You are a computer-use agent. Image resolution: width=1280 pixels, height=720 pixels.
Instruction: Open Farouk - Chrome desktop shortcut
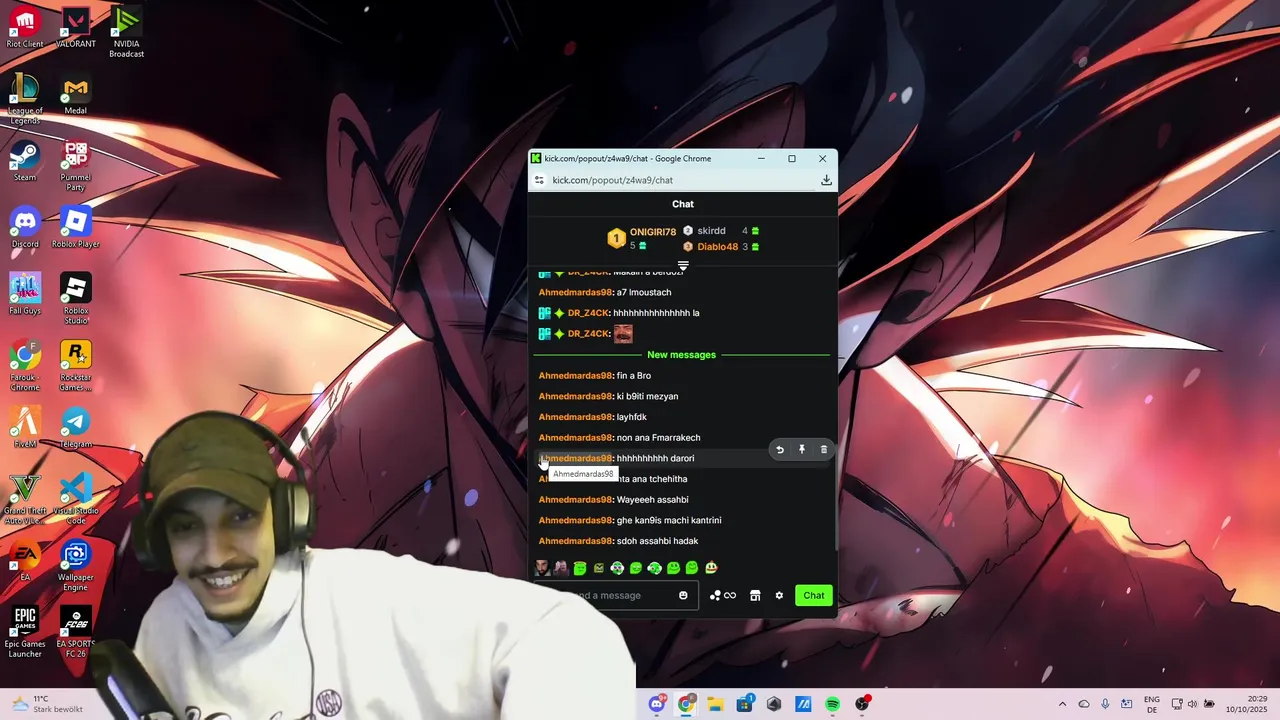[25, 366]
